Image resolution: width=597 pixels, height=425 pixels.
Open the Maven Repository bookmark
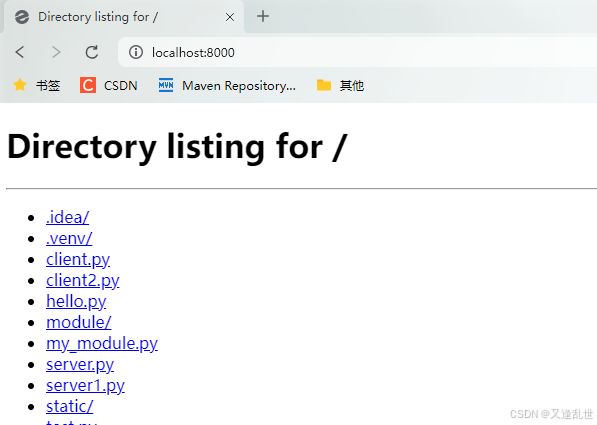[x=227, y=85]
